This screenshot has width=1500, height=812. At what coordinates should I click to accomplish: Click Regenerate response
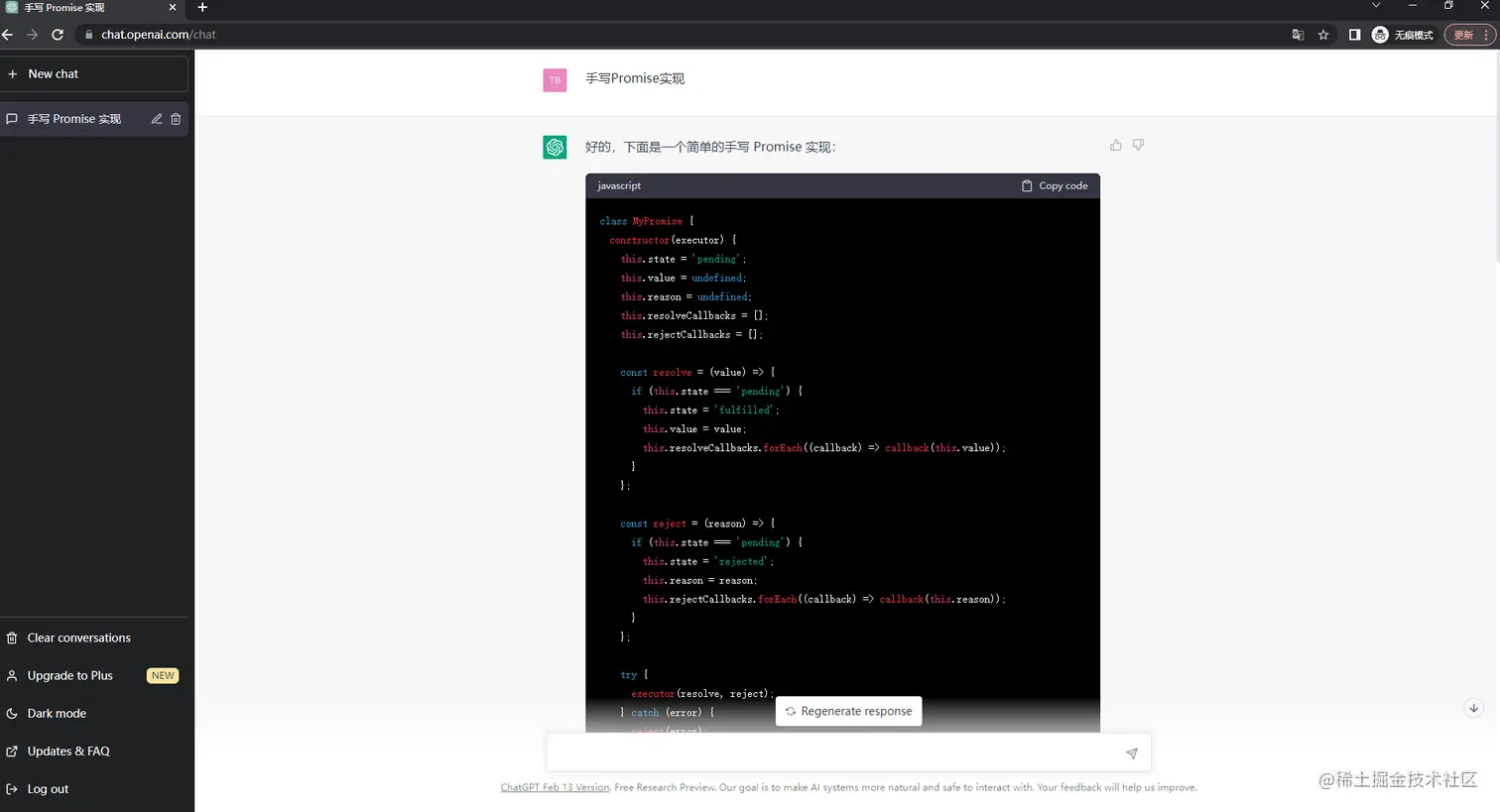(x=848, y=711)
